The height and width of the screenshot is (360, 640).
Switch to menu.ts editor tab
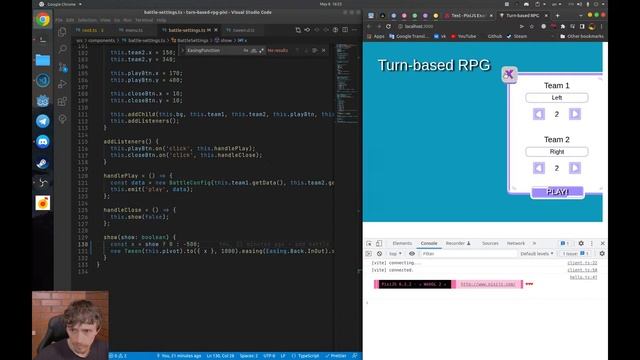[133, 30]
